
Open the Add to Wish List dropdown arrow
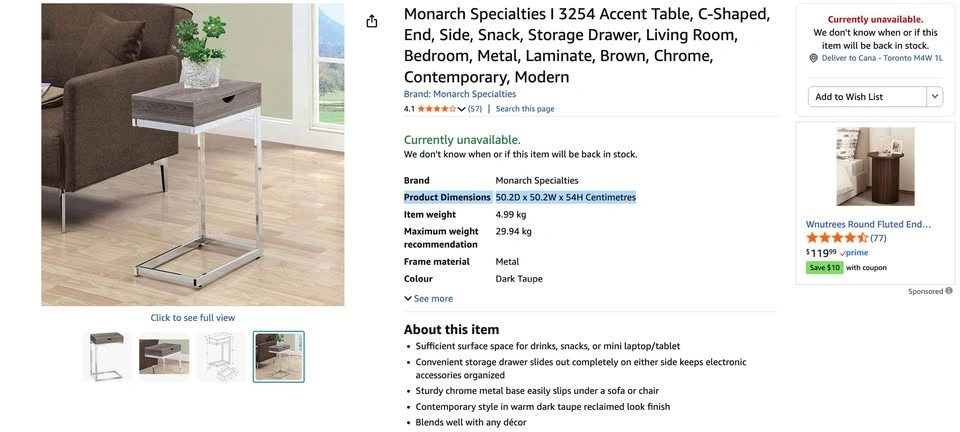click(935, 97)
